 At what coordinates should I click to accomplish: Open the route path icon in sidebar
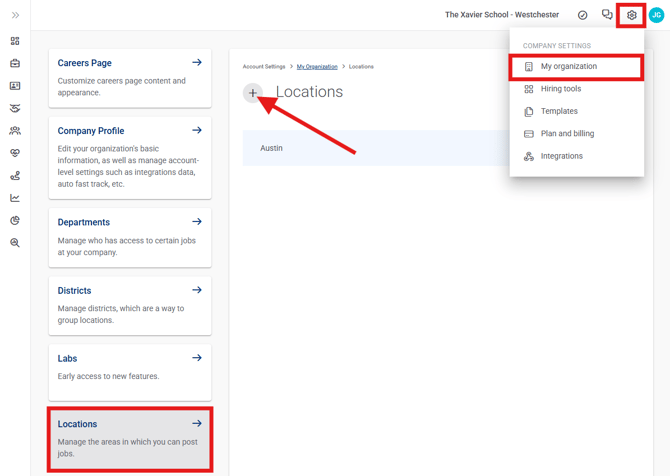[15, 176]
